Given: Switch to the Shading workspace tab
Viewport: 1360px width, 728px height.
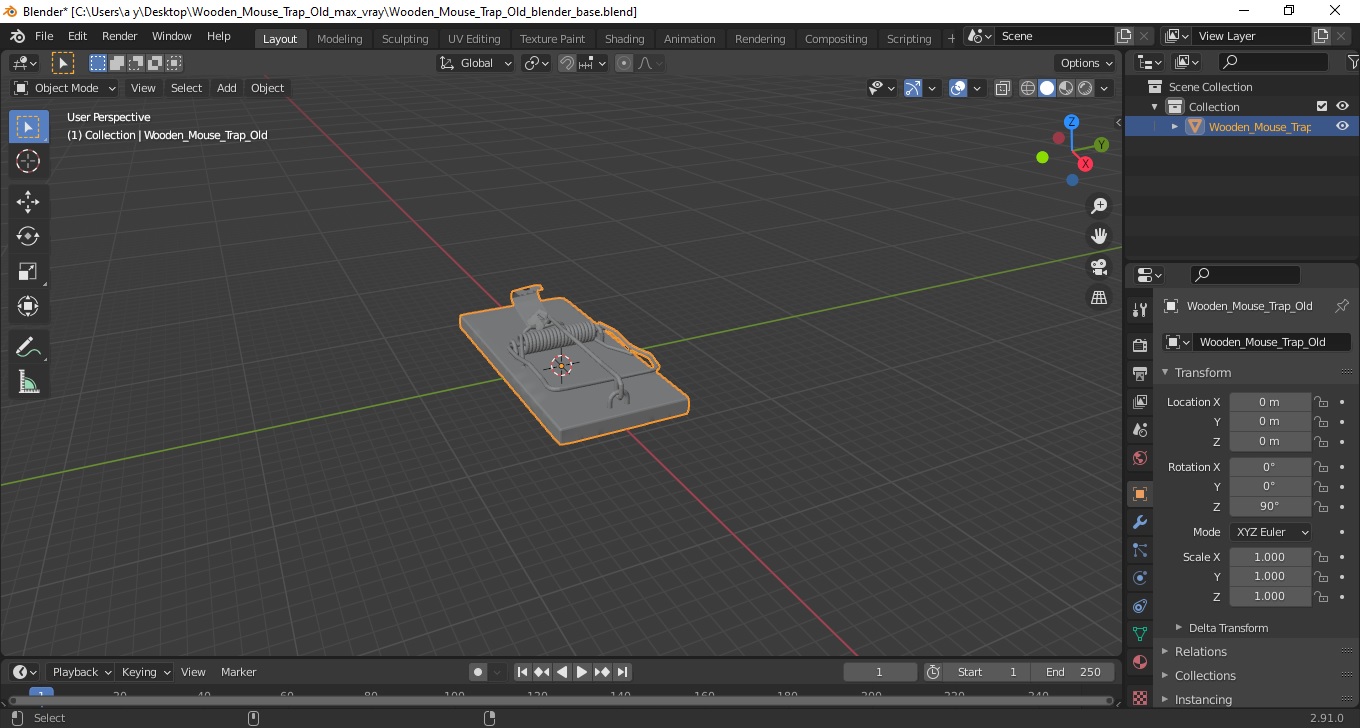Looking at the screenshot, I should [x=624, y=39].
